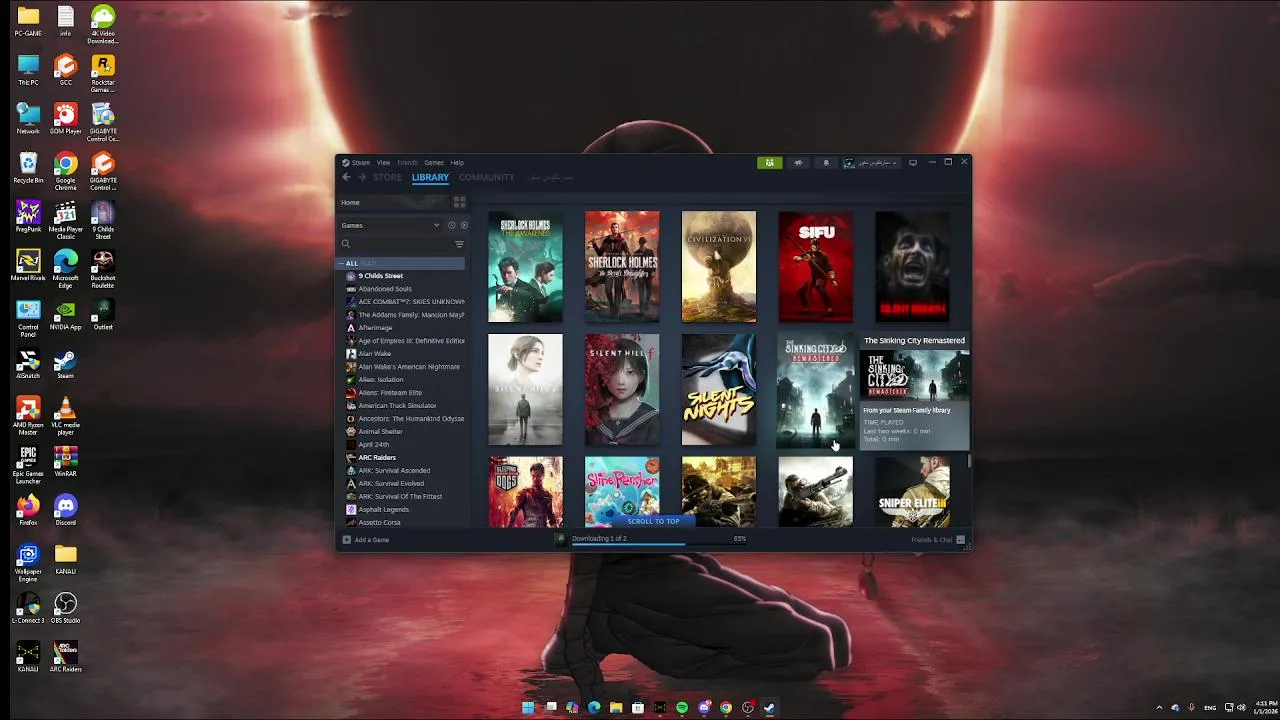The height and width of the screenshot is (720, 1280).
Task: Open the green Friends button in Steam header
Action: pos(769,162)
